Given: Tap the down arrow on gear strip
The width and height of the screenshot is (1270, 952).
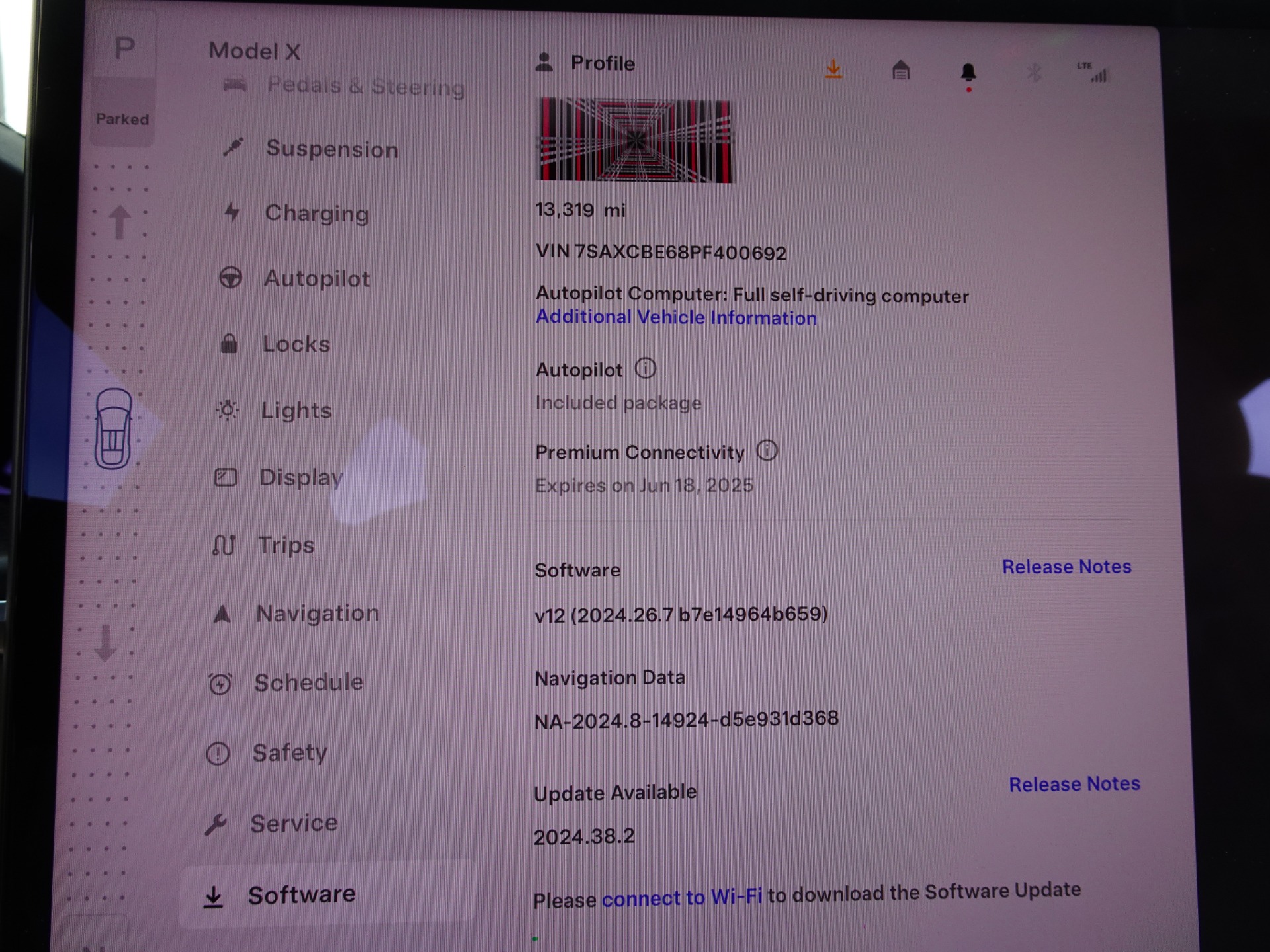Looking at the screenshot, I should click(105, 643).
